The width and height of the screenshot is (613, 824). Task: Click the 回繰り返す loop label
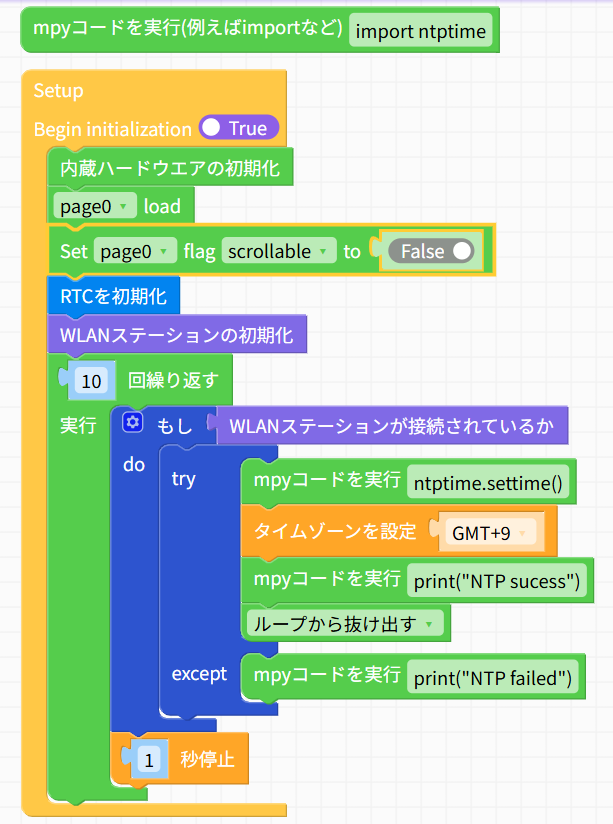(x=173, y=380)
